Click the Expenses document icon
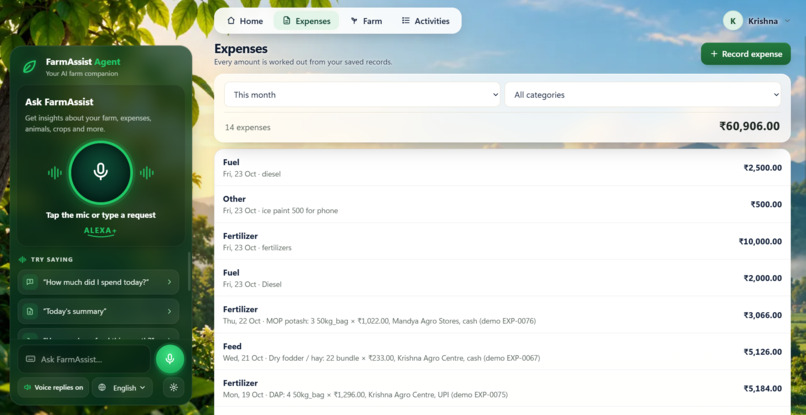Screen dimensions: 806x415 click(x=287, y=21)
